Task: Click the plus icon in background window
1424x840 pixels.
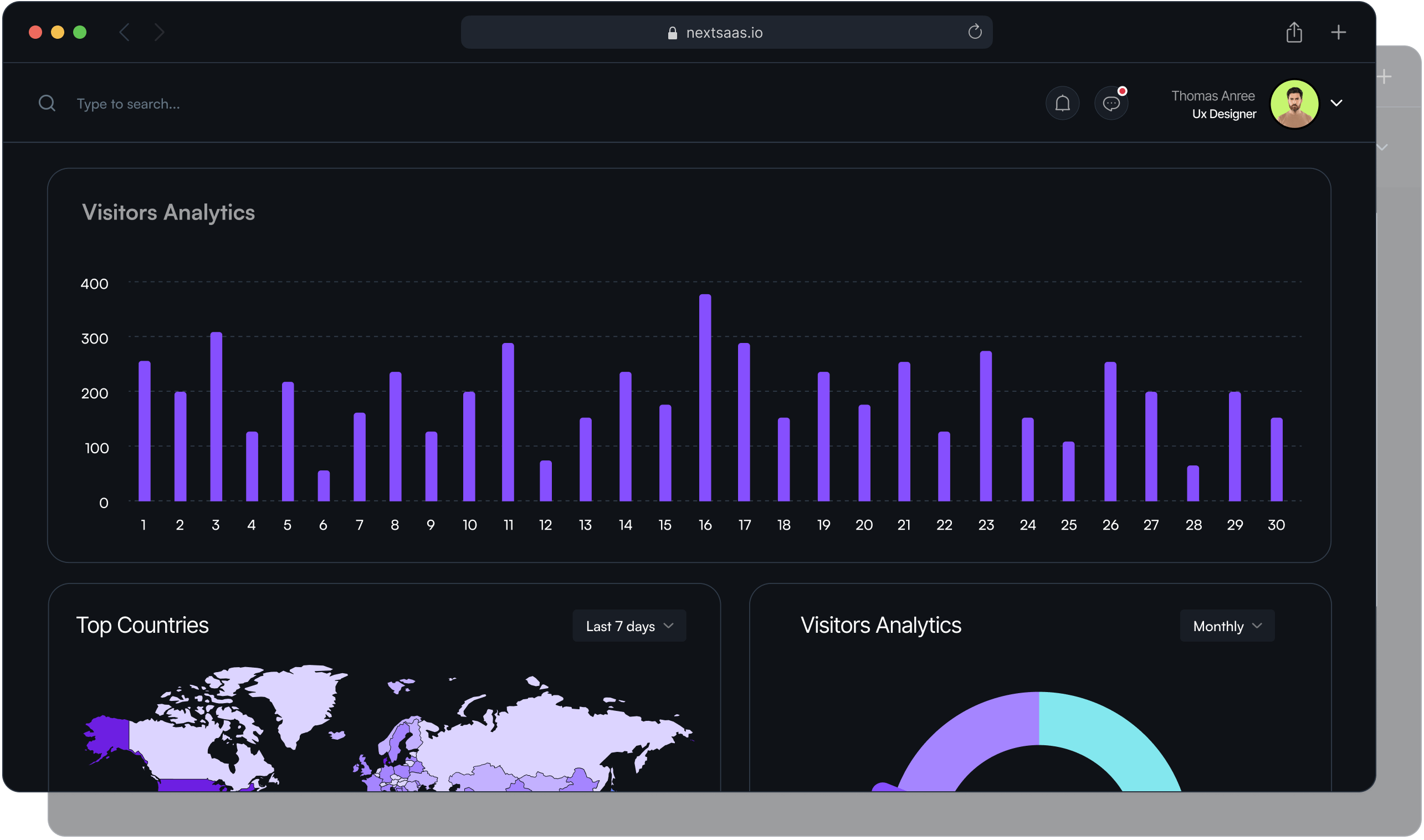Action: 1384,76
